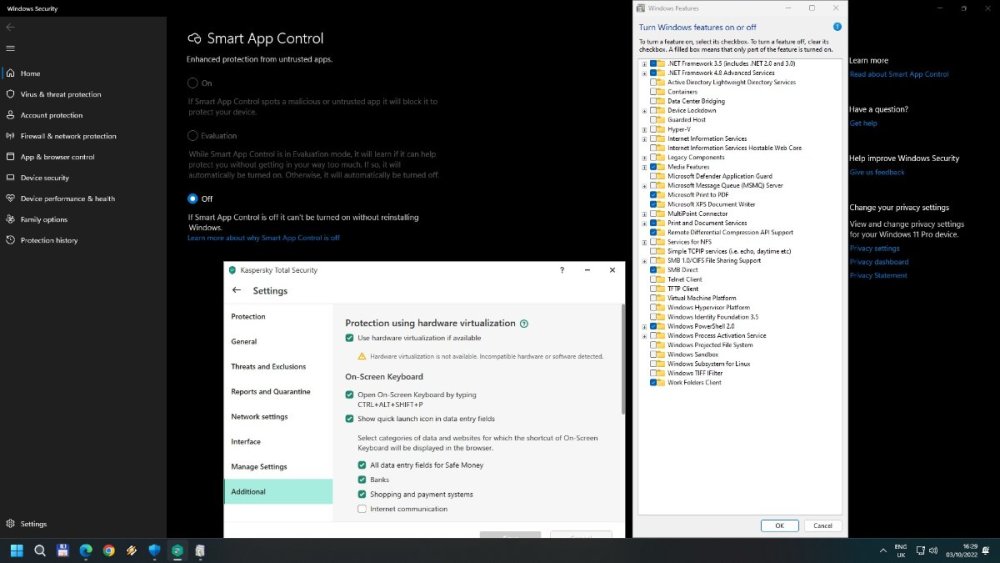Open Google Chrome from the taskbar
The image size is (1000, 563).
tap(108, 550)
